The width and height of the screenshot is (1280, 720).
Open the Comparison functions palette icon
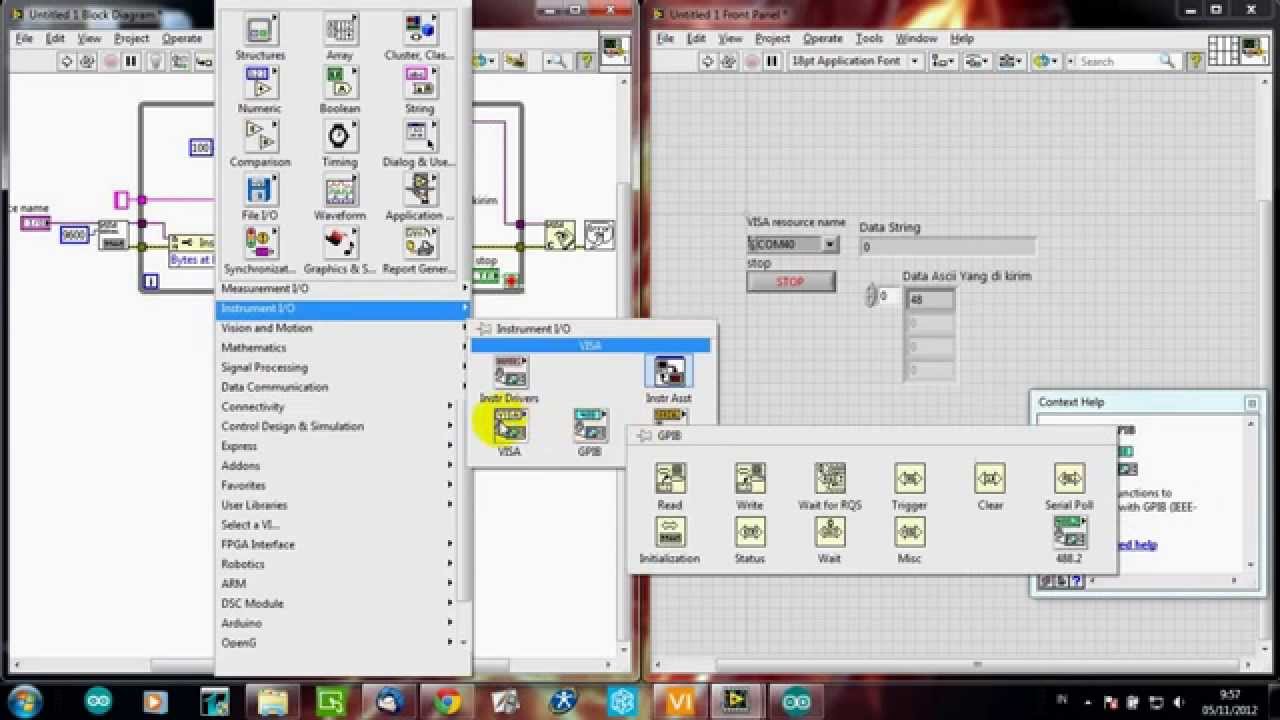click(x=260, y=135)
